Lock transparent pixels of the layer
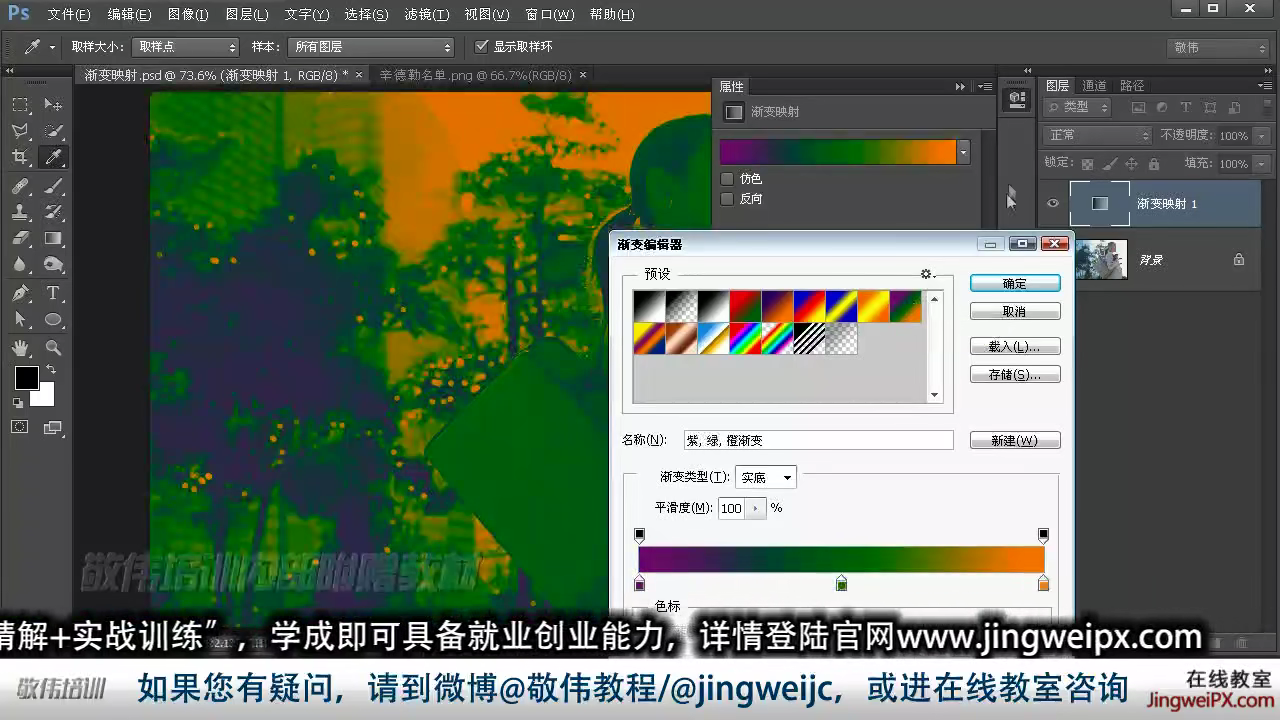 (x=1088, y=163)
